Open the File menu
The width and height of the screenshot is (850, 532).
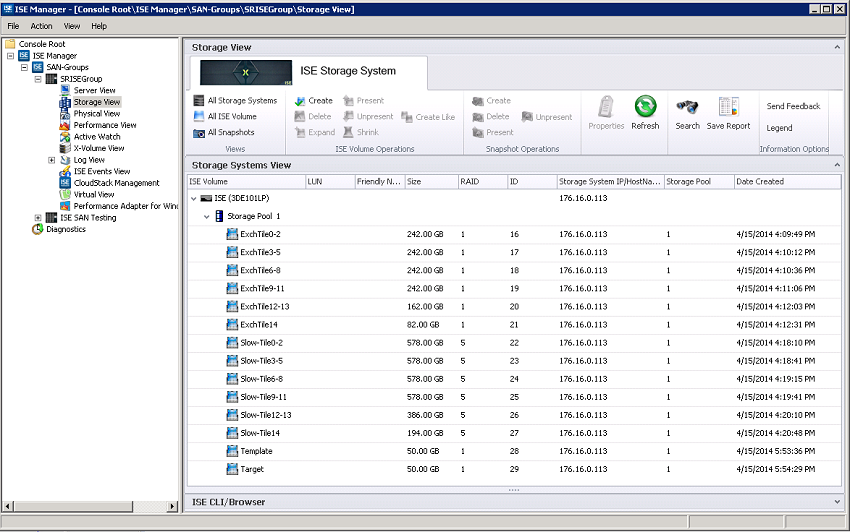(x=13, y=26)
